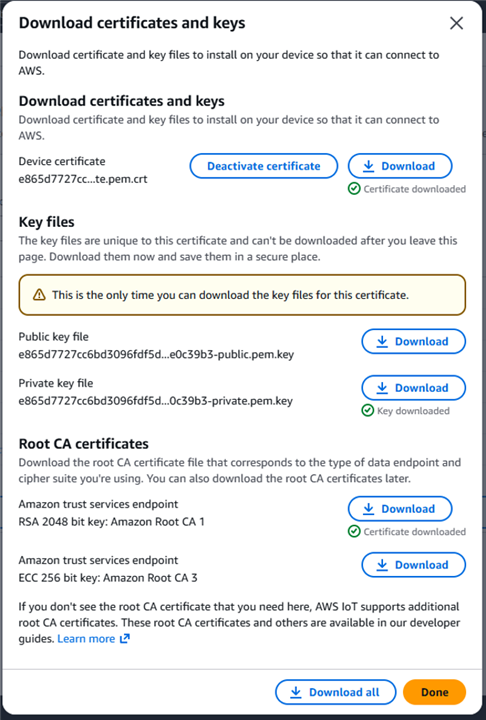Click green checkmark beside device Certificate downloaded
This screenshot has height=720, width=486.
coord(354,189)
